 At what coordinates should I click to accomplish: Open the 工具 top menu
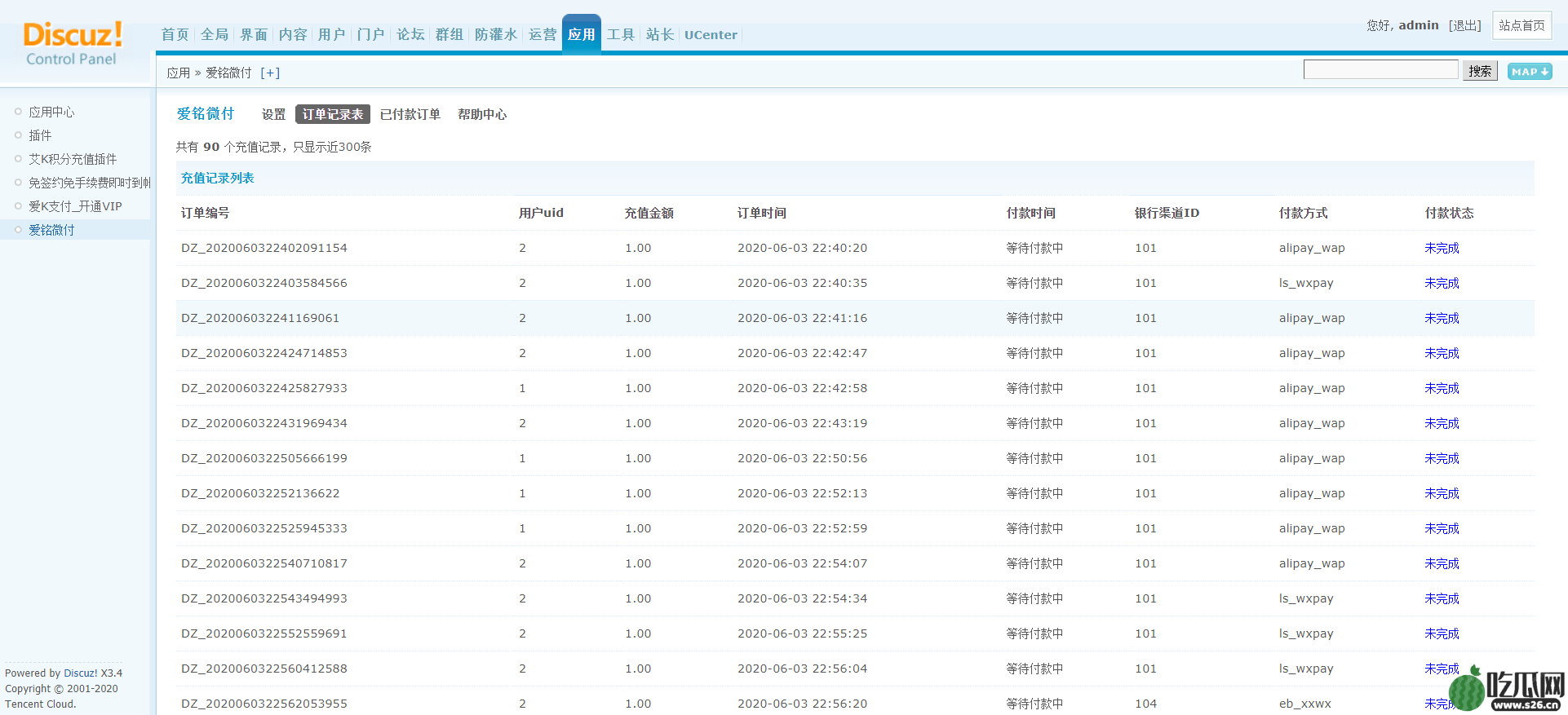coord(621,34)
